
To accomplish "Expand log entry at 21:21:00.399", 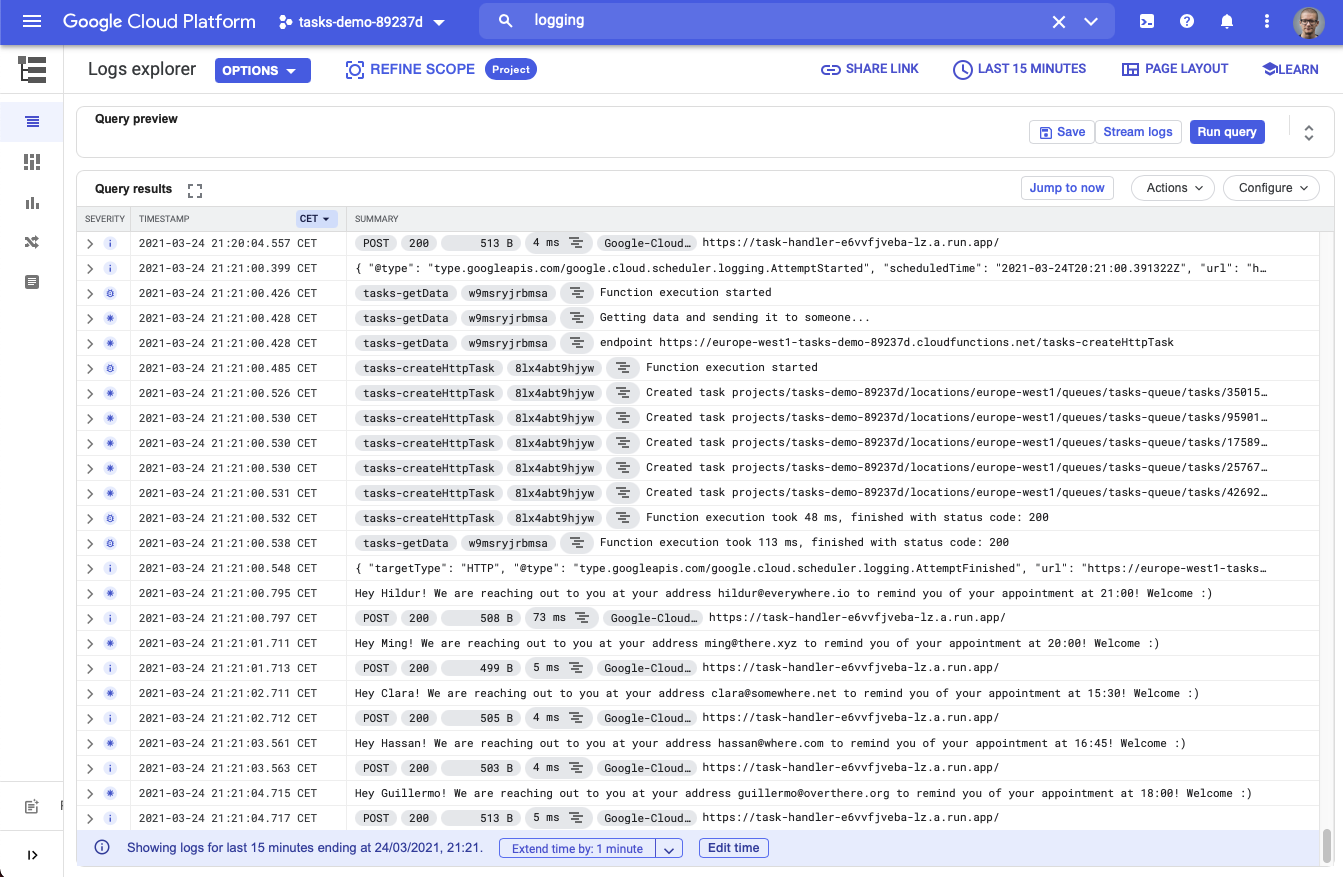I will [90, 268].
